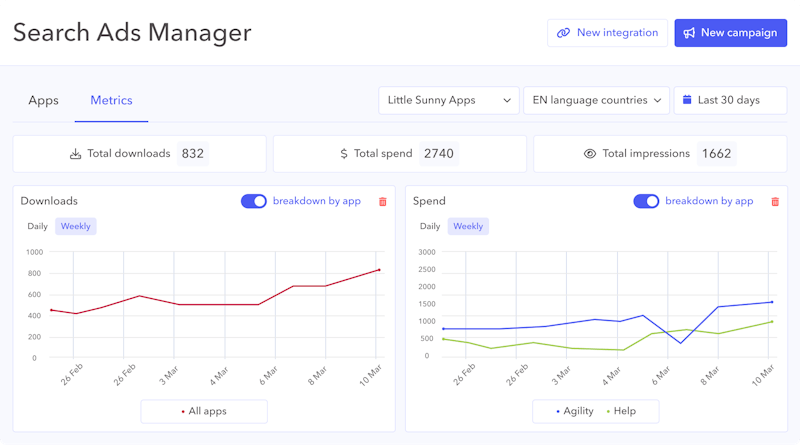Toggle breakdown by app on Downloads chart
The image size is (800, 445).
point(254,201)
